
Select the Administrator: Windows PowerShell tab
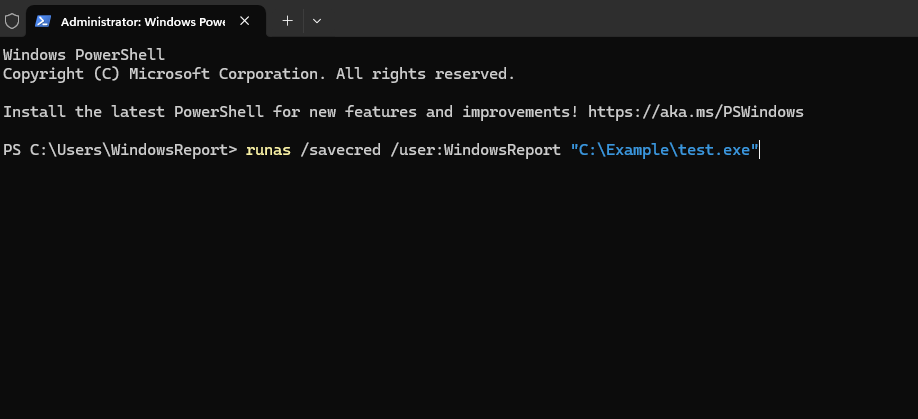(x=146, y=22)
